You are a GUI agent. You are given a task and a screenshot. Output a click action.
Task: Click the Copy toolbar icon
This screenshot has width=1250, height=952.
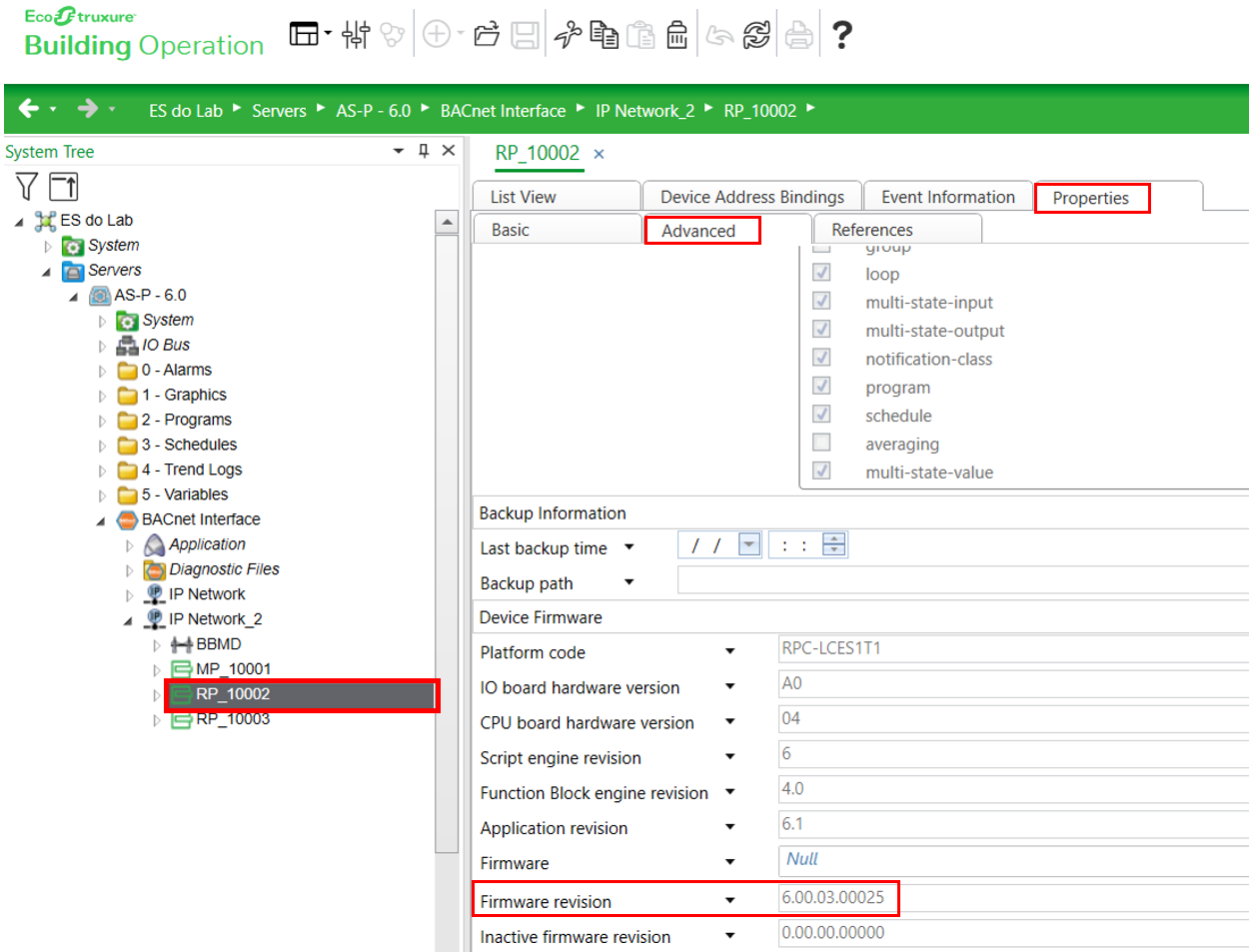point(604,35)
